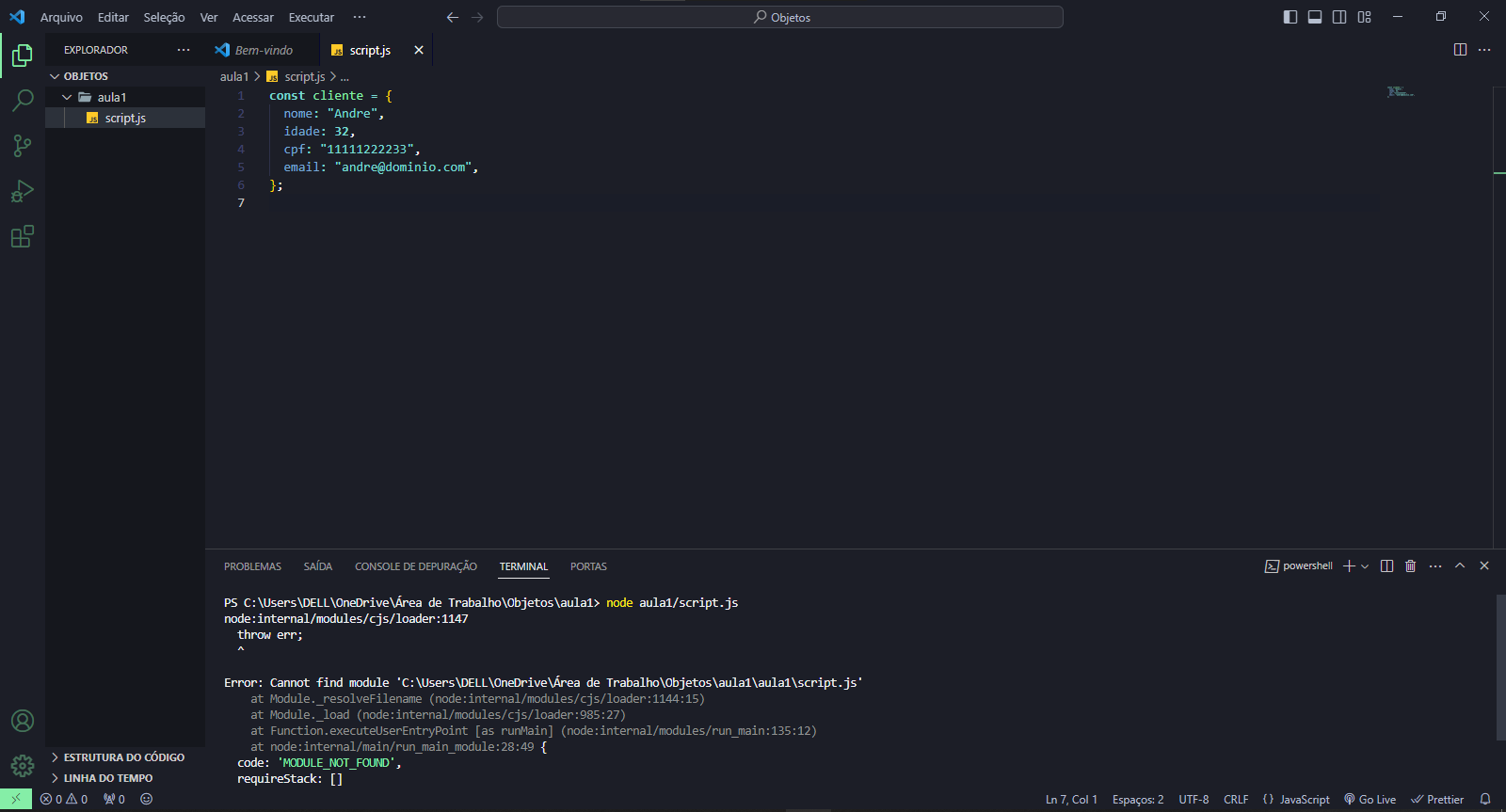Kill terminal with trash icon
Viewport: 1506px width, 812px height.
click(1410, 565)
